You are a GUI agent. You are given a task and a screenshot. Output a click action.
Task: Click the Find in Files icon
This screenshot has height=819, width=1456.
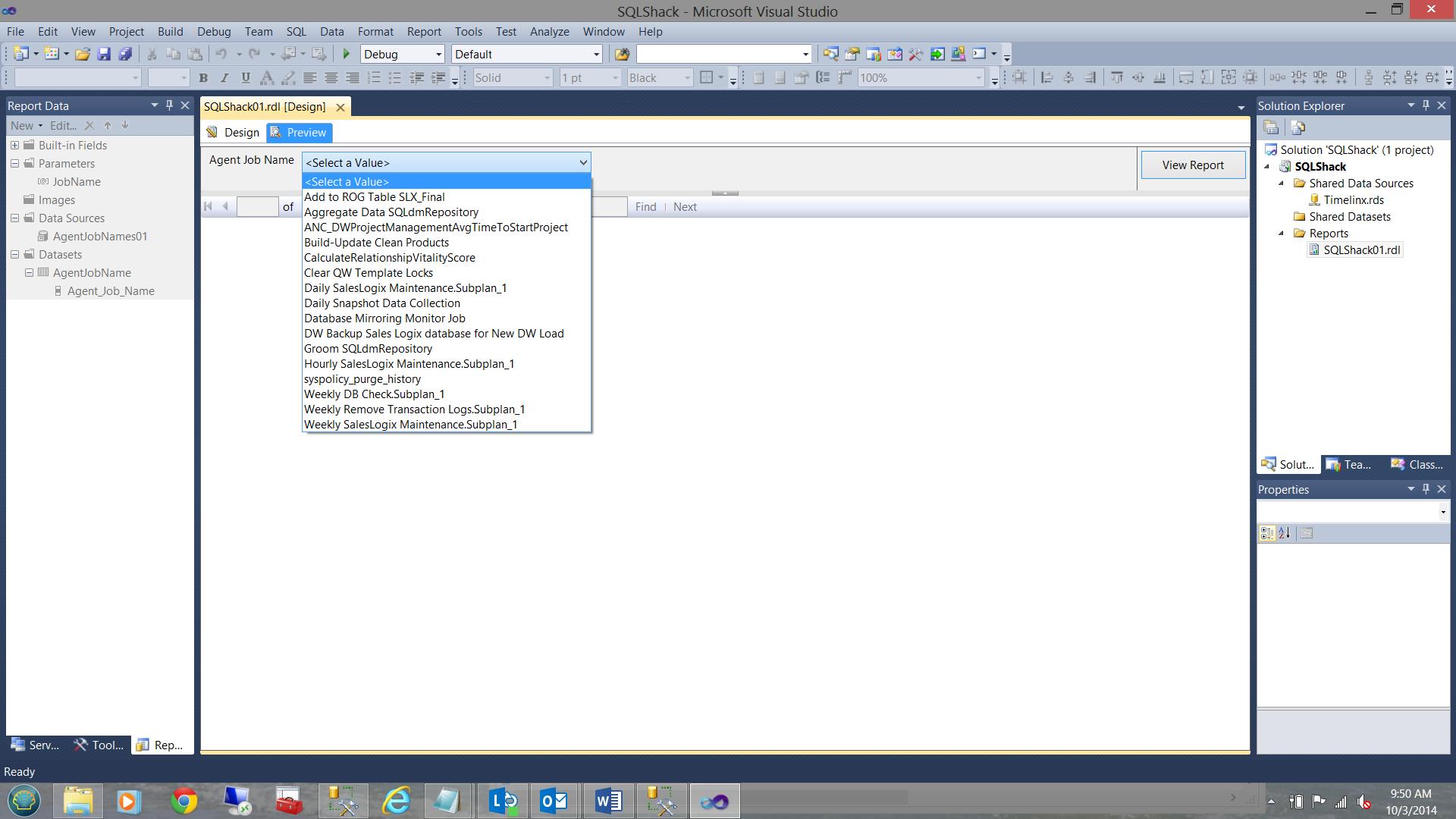(x=622, y=54)
